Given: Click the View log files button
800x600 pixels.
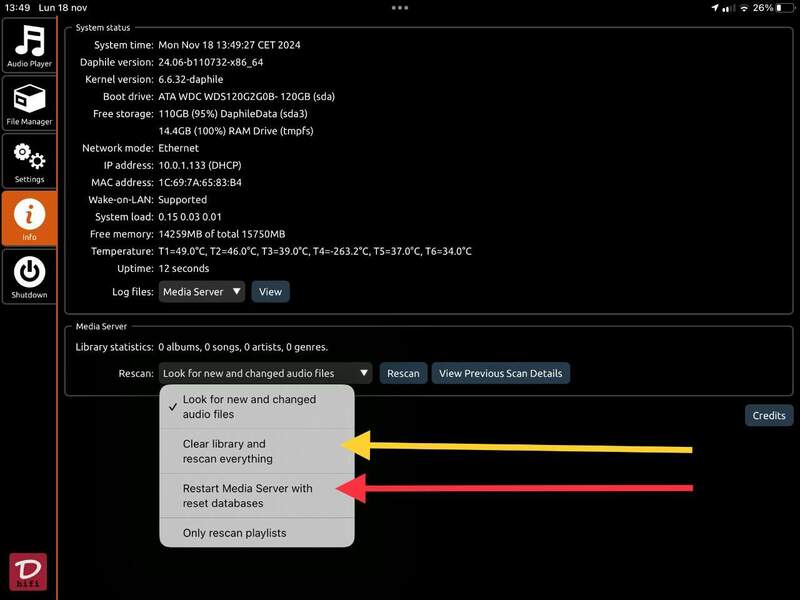Looking at the screenshot, I should [270, 292].
